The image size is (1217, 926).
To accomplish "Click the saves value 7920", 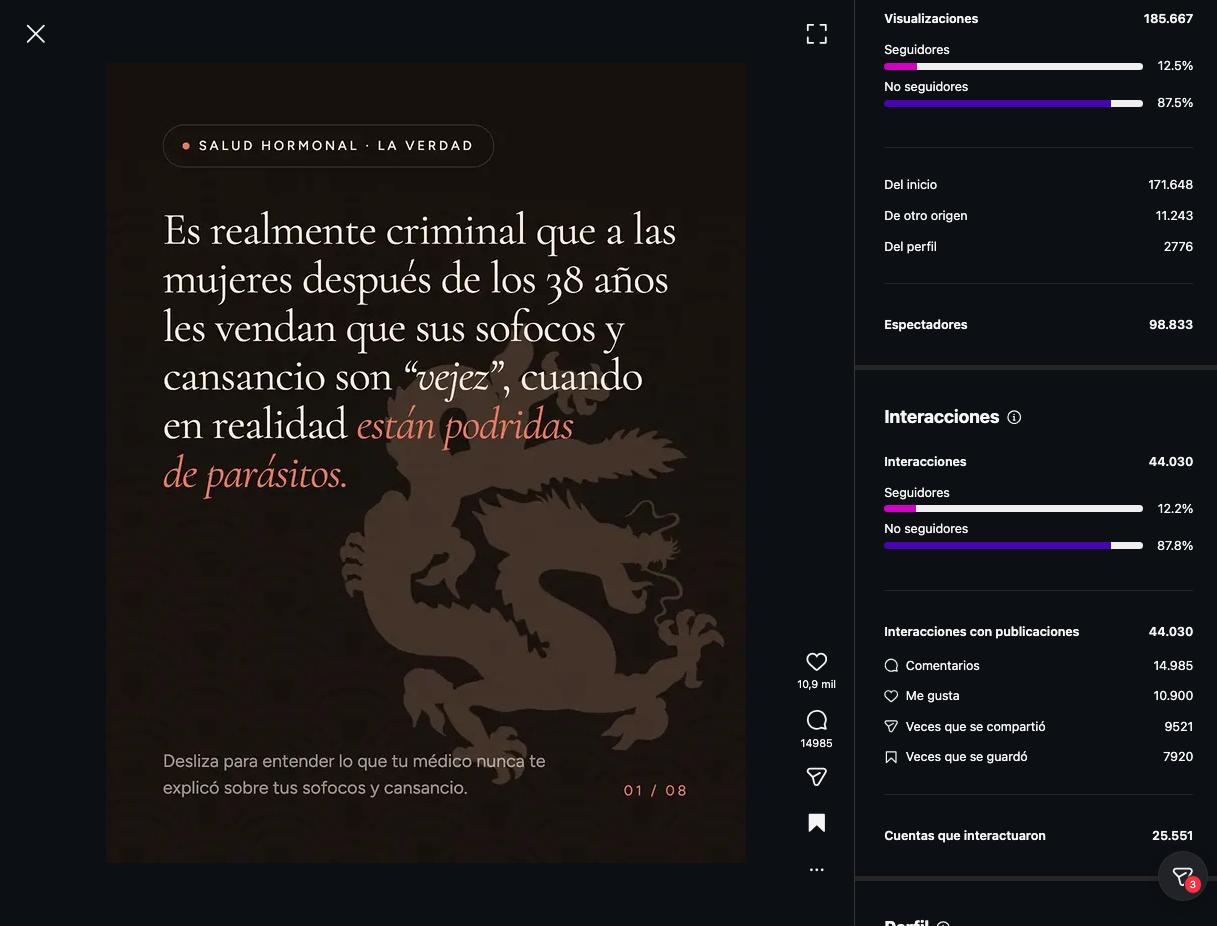I will 1179,757.
